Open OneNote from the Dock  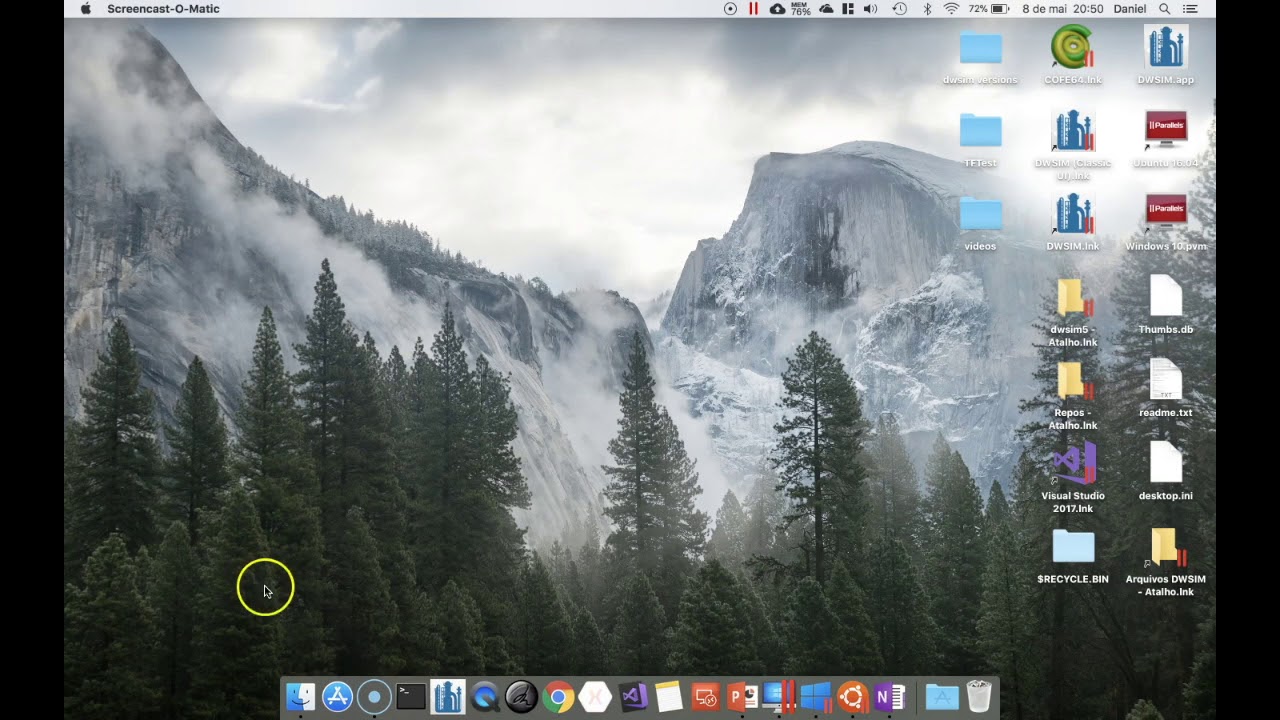coord(890,697)
